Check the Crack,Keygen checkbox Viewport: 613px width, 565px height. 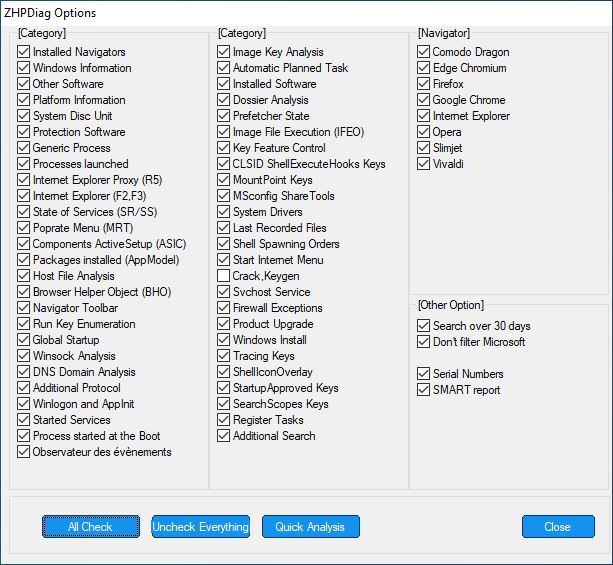point(223,276)
